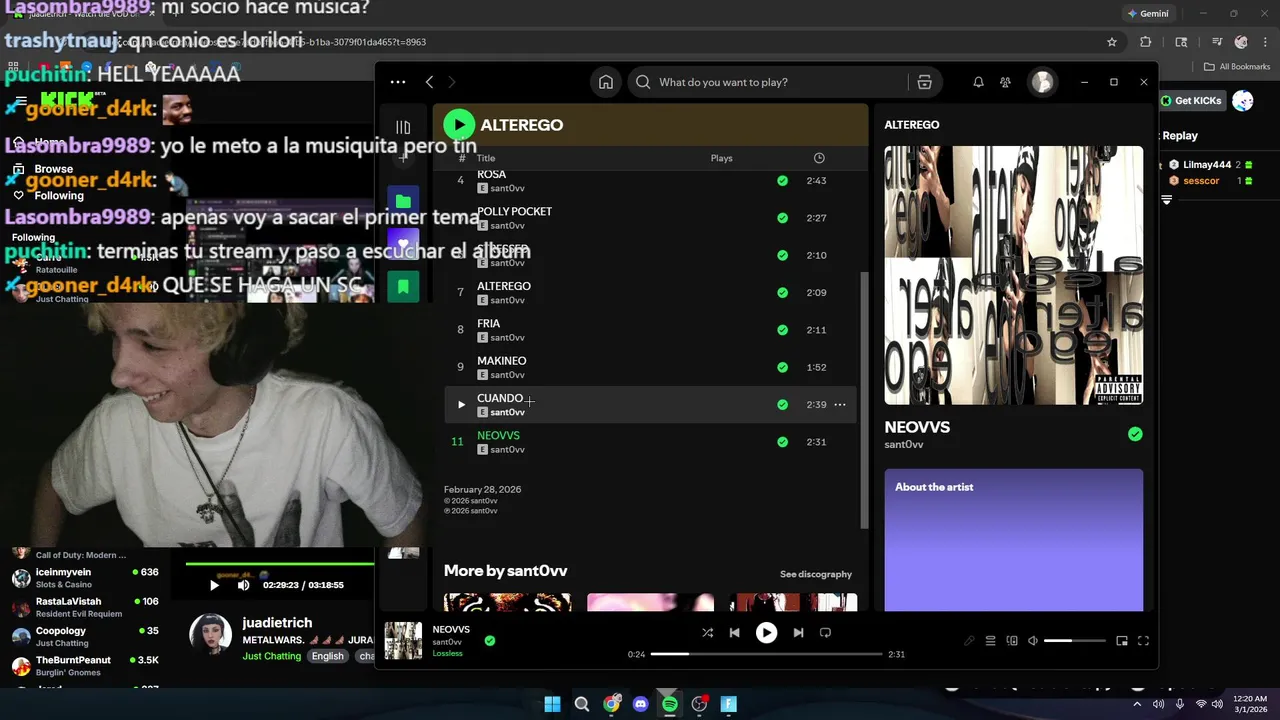The image size is (1280, 720).
Task: Toggle saved checkmark beside NEOVVS in player bar
Action: tap(489, 640)
